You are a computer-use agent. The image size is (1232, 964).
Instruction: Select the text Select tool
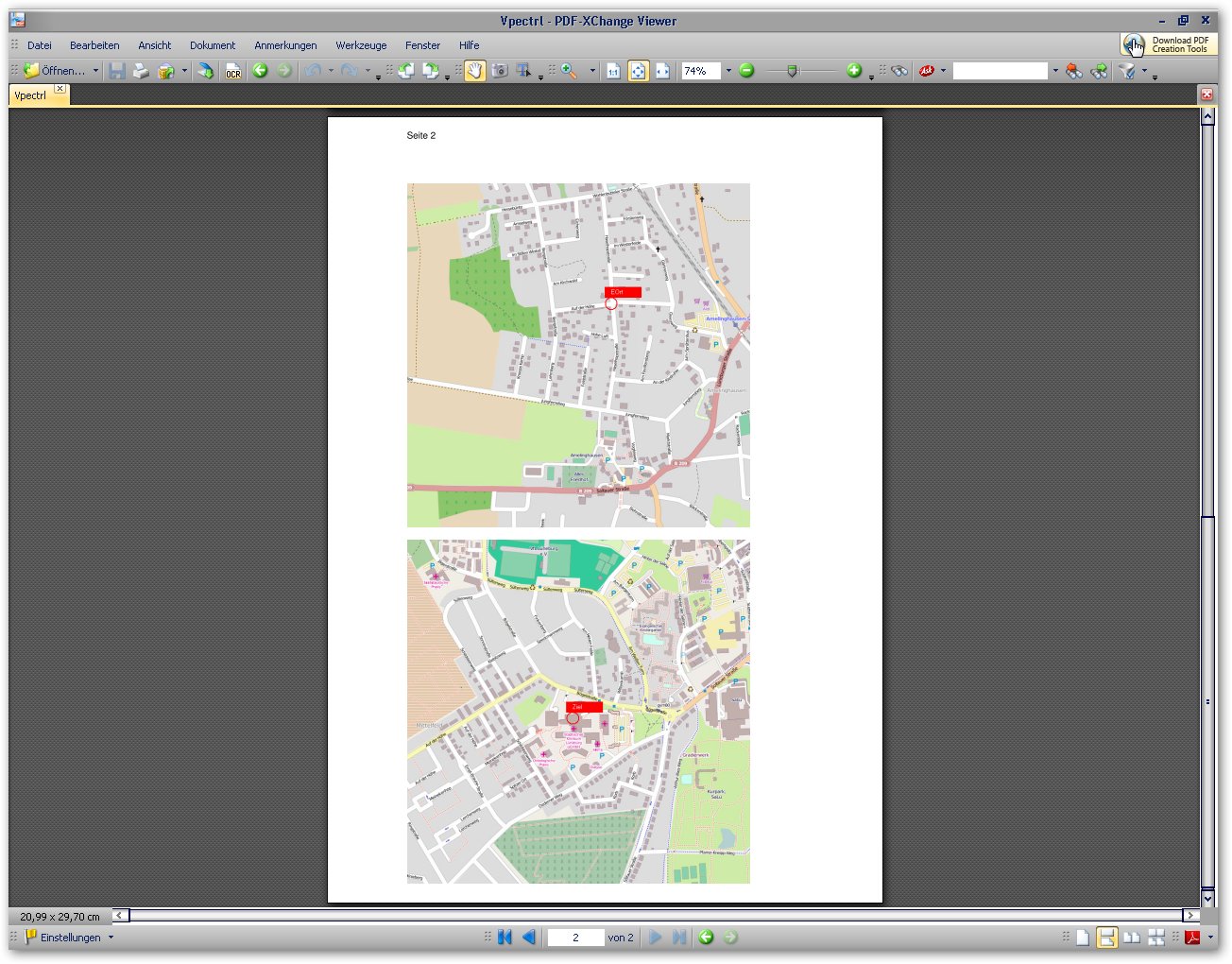524,71
